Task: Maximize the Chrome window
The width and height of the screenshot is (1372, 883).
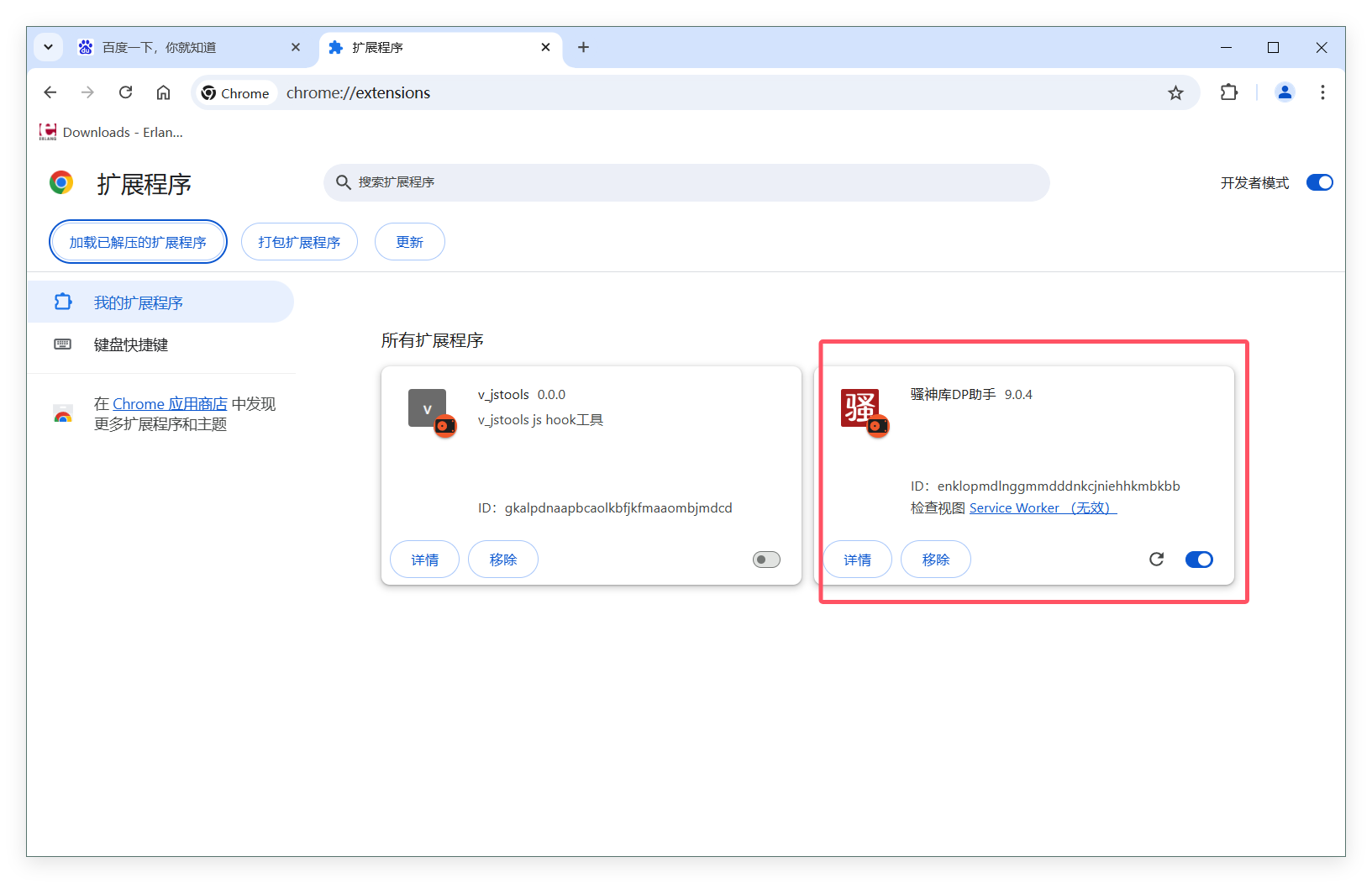Action: pos(1273,47)
